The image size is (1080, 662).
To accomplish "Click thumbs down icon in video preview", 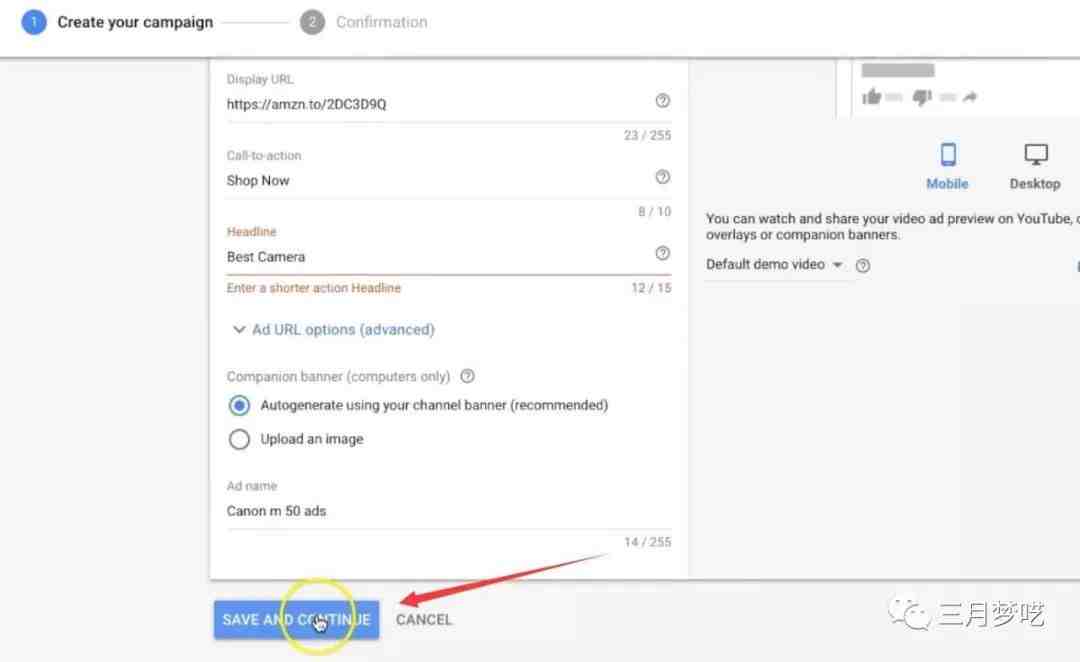I will (922, 97).
